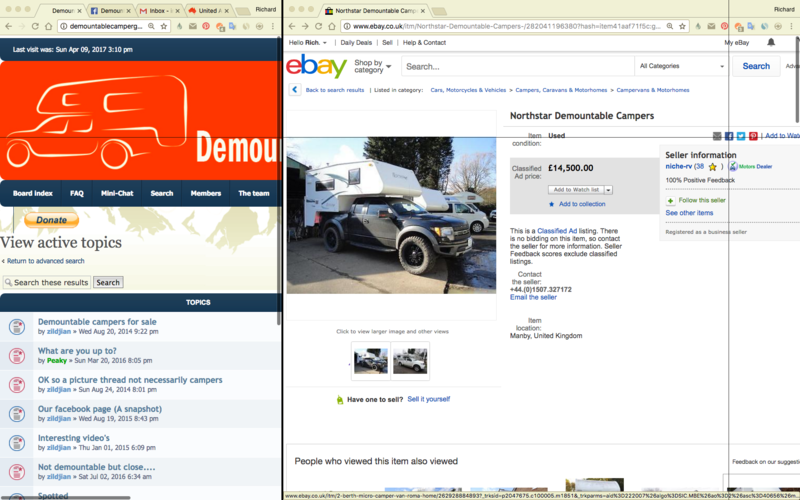
Task: Click blue eBay Search button
Action: (756, 66)
